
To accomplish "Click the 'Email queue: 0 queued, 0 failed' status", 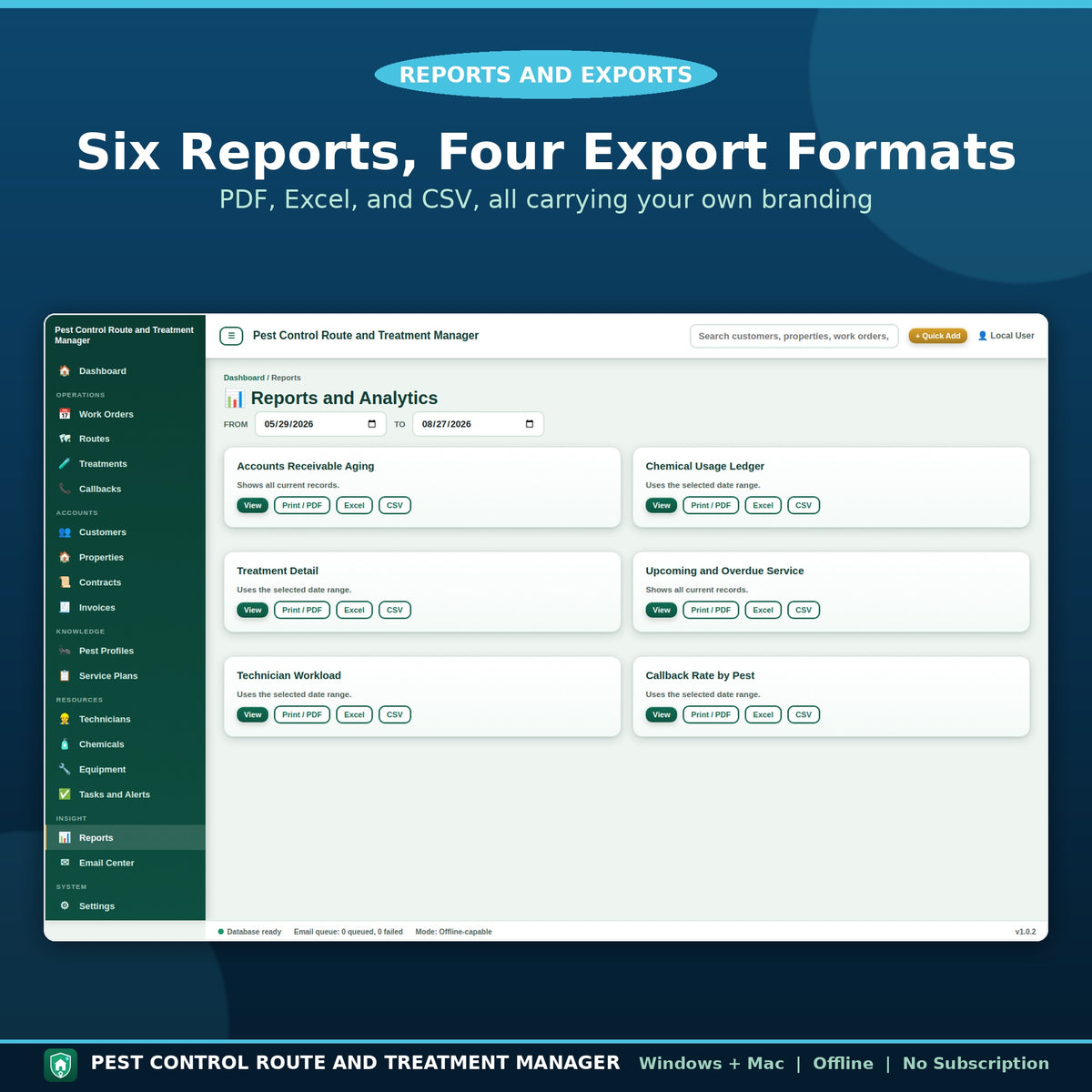I will coord(349,932).
